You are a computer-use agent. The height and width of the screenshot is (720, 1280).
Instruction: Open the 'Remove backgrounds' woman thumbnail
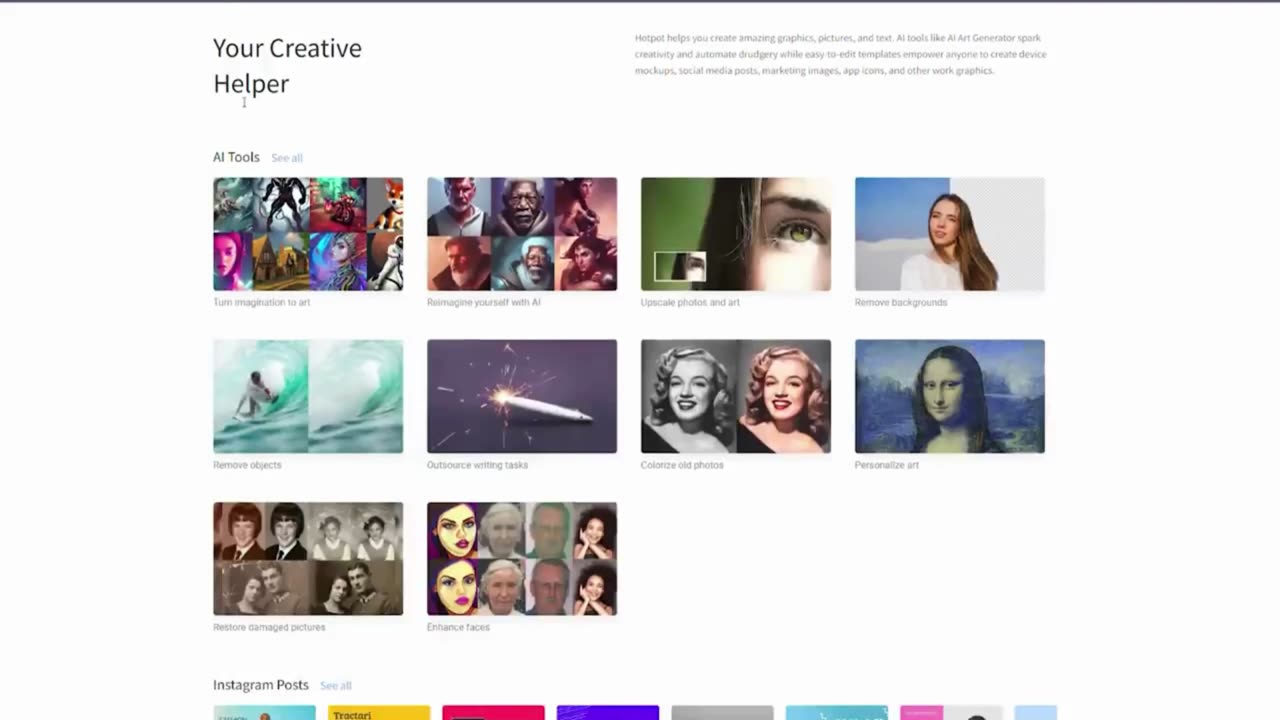950,234
